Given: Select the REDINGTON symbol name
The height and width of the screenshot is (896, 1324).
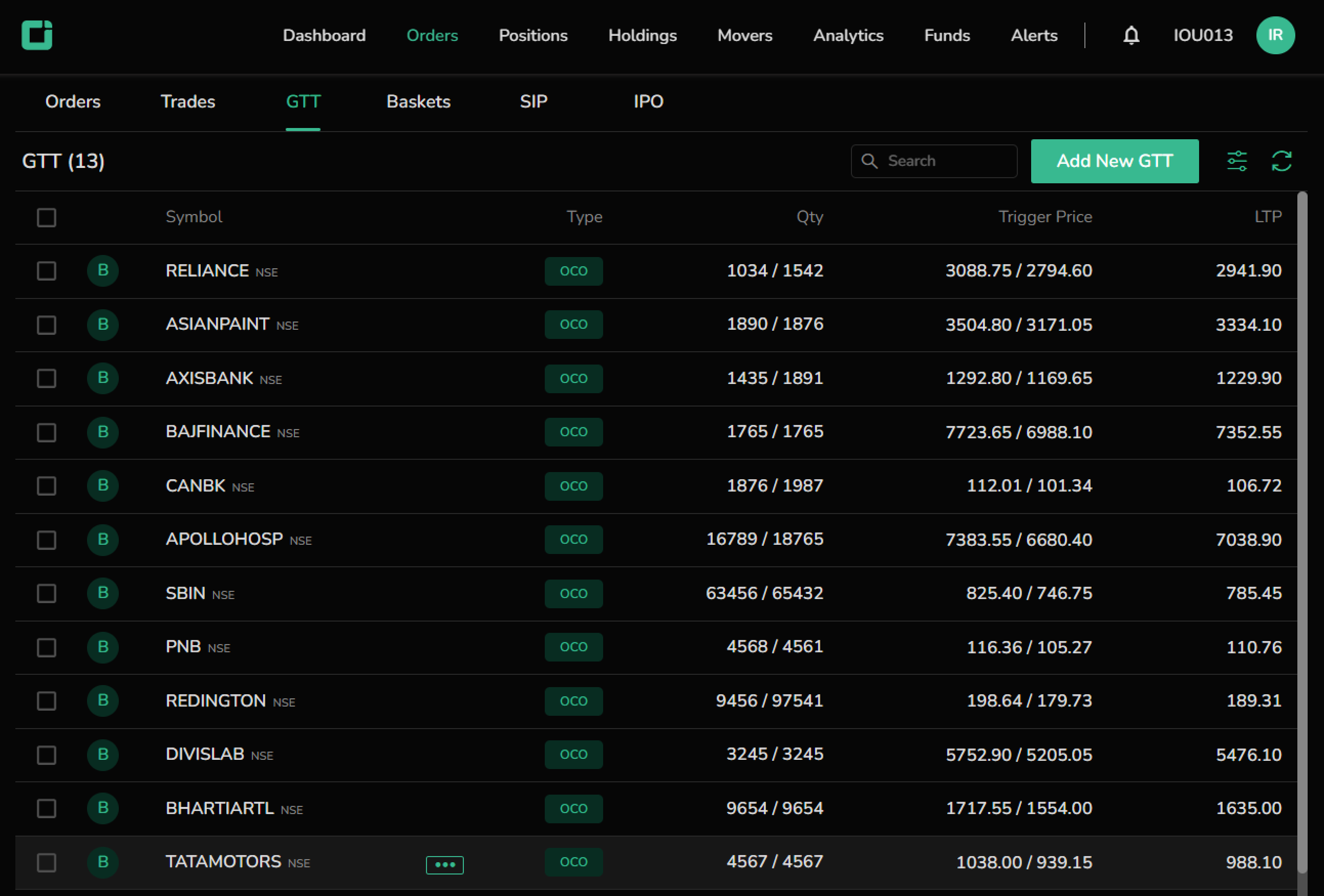Looking at the screenshot, I should pyautogui.click(x=216, y=700).
